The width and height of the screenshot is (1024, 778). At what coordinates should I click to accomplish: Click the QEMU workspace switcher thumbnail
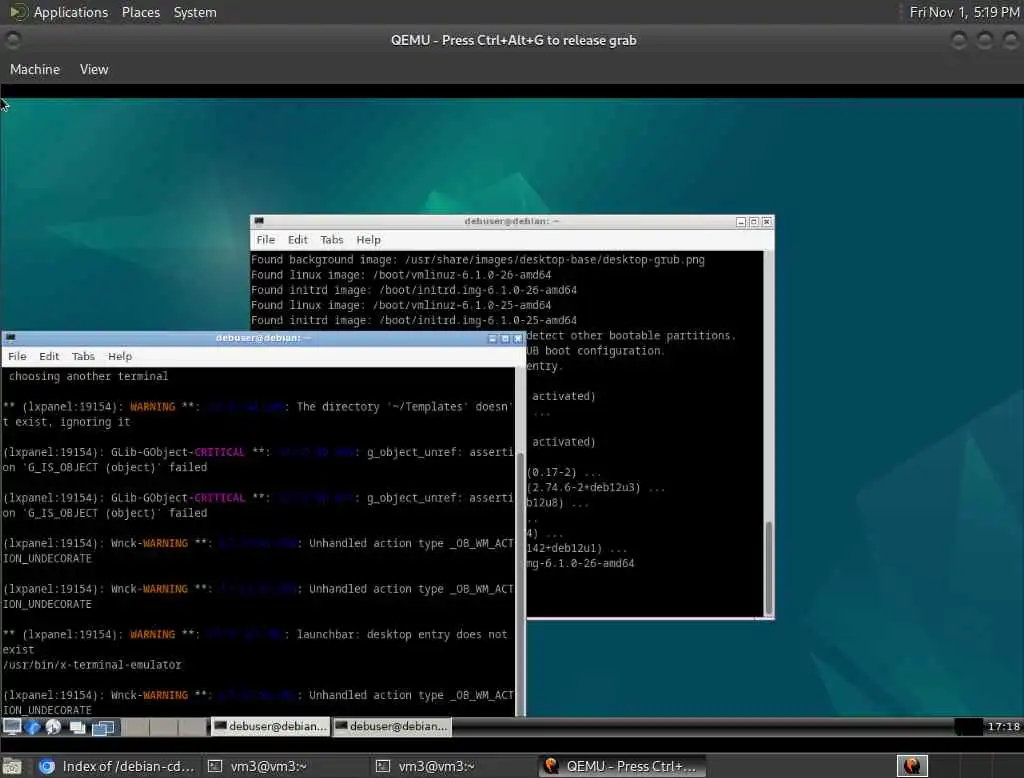coord(912,766)
